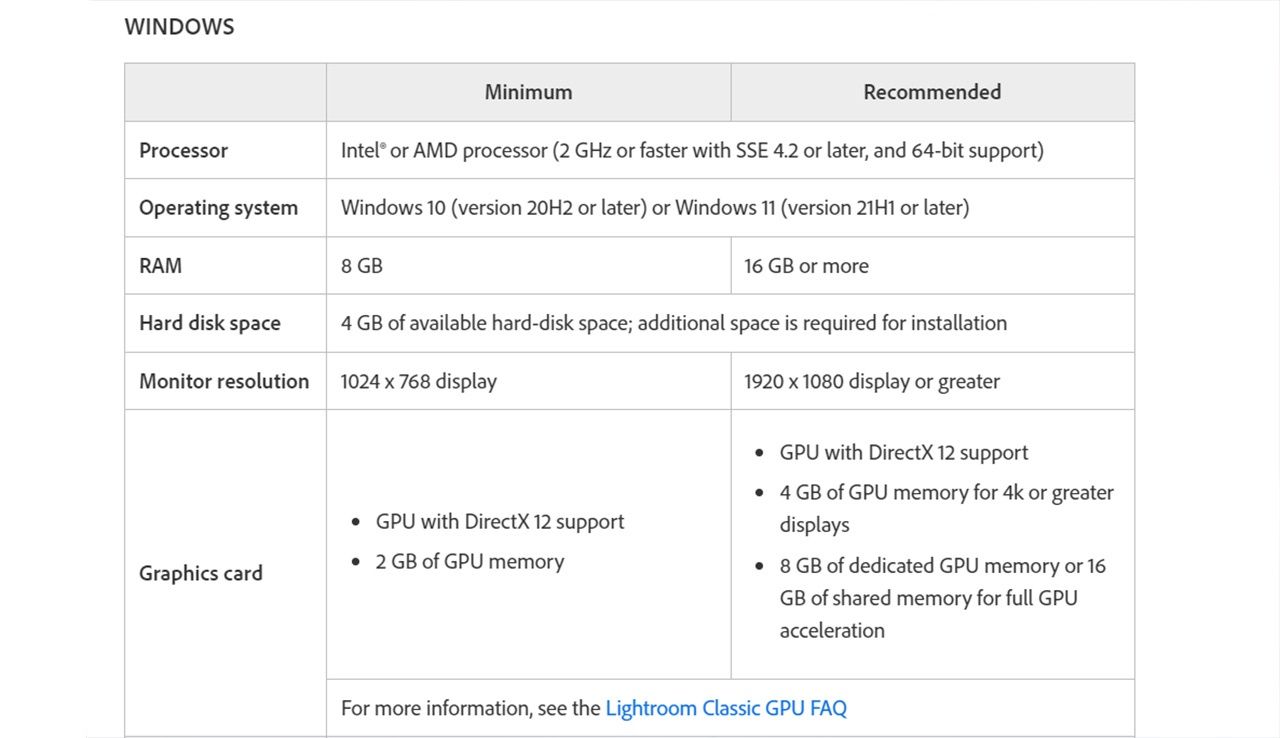1280x738 pixels.
Task: Click the Processor row label
Action: tap(184, 150)
